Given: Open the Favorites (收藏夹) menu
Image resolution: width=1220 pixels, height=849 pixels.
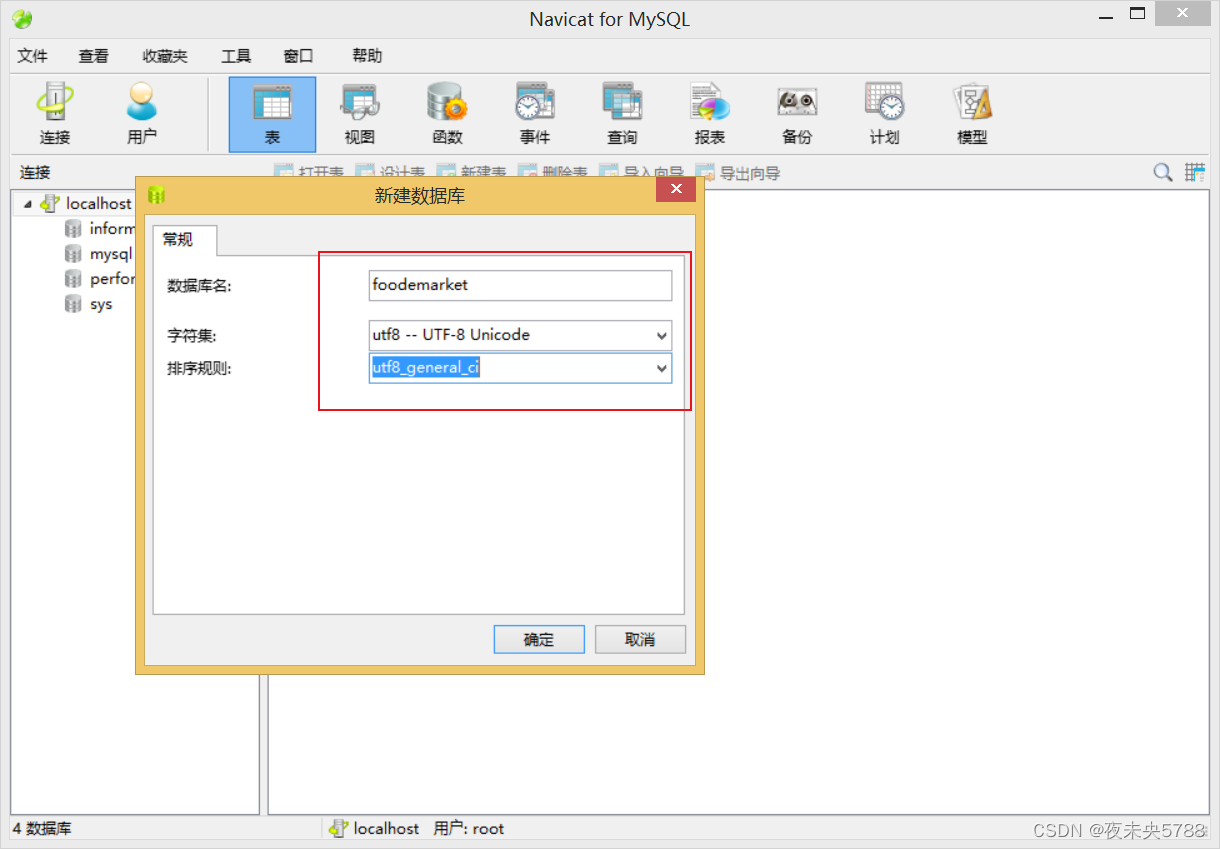Looking at the screenshot, I should [165, 56].
